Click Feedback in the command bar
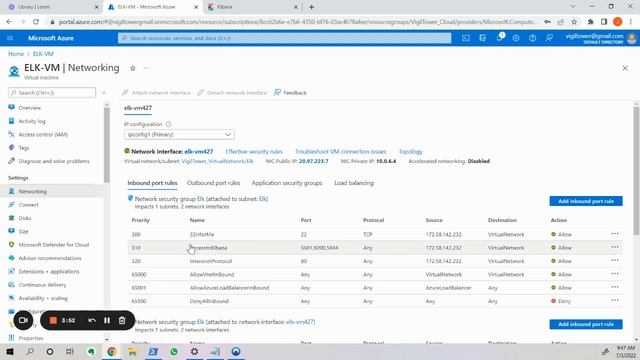Viewport: 640px width, 360px height. tap(290, 93)
